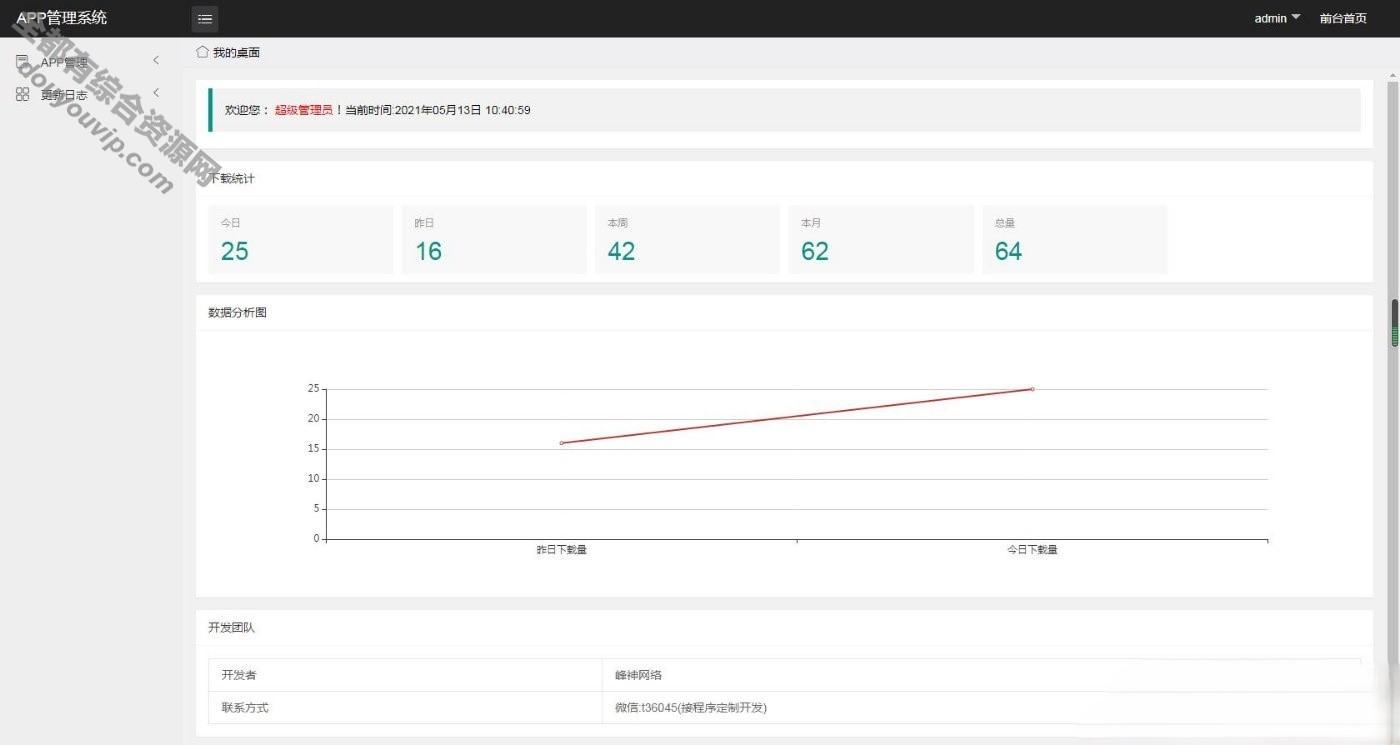Expand the APP管理 chevron arrow
The image size is (1400, 745).
[x=156, y=61]
